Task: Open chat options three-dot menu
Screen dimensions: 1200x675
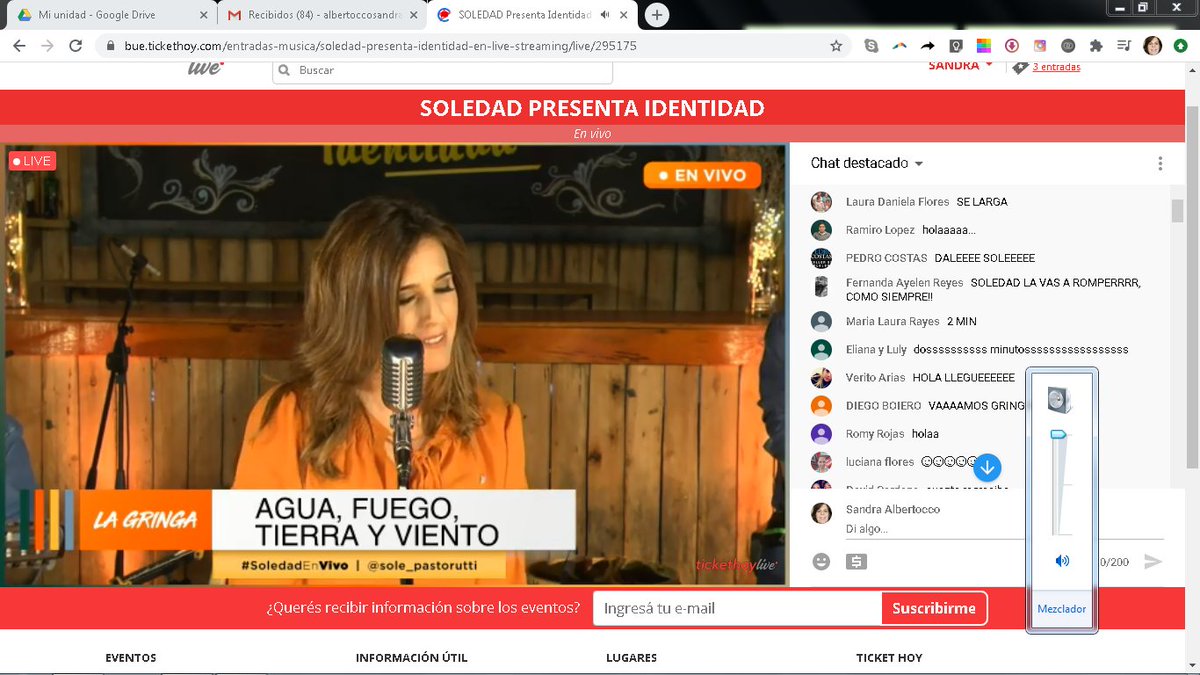Action: (1160, 163)
